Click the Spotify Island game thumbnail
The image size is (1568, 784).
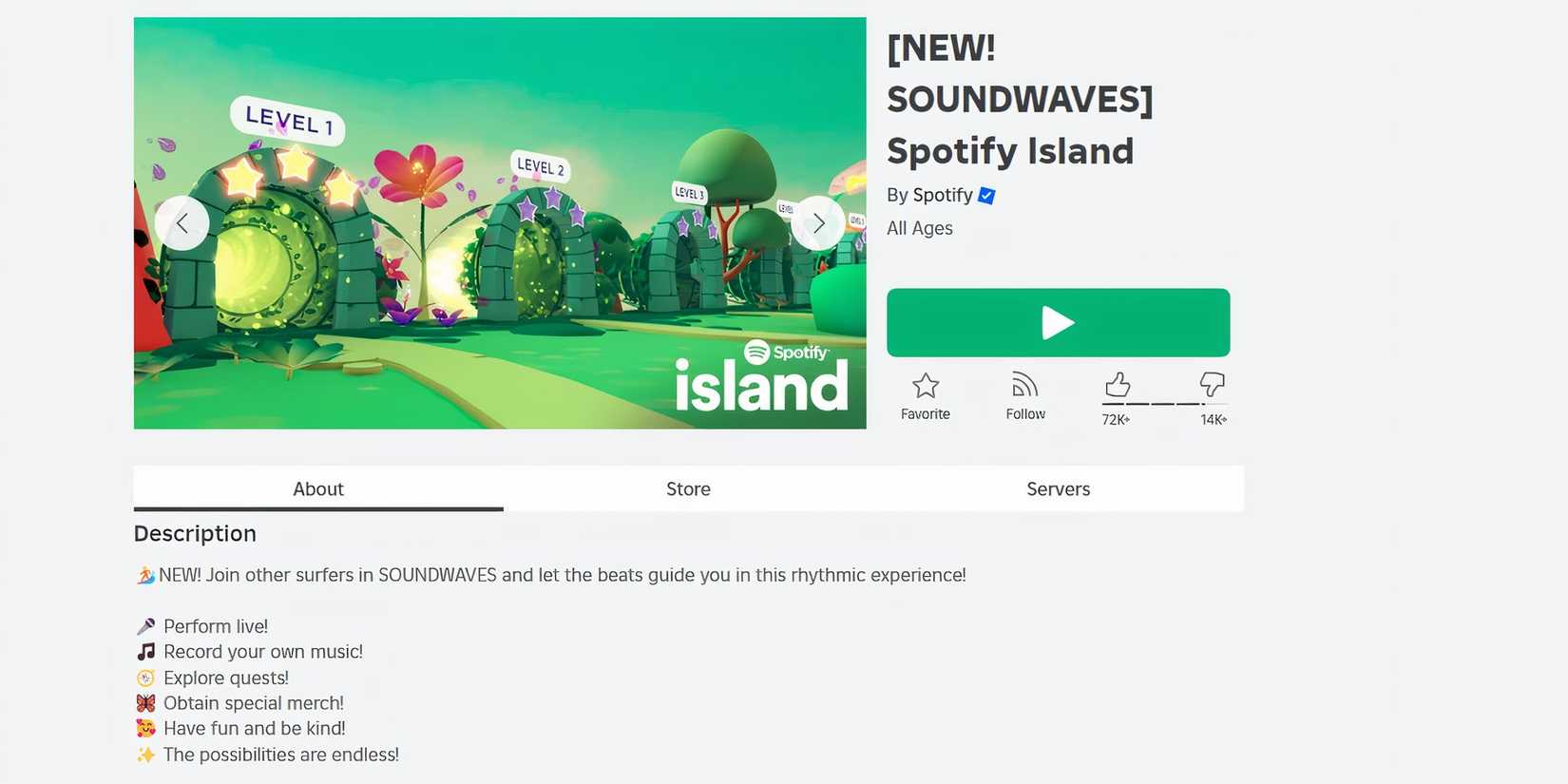500,223
